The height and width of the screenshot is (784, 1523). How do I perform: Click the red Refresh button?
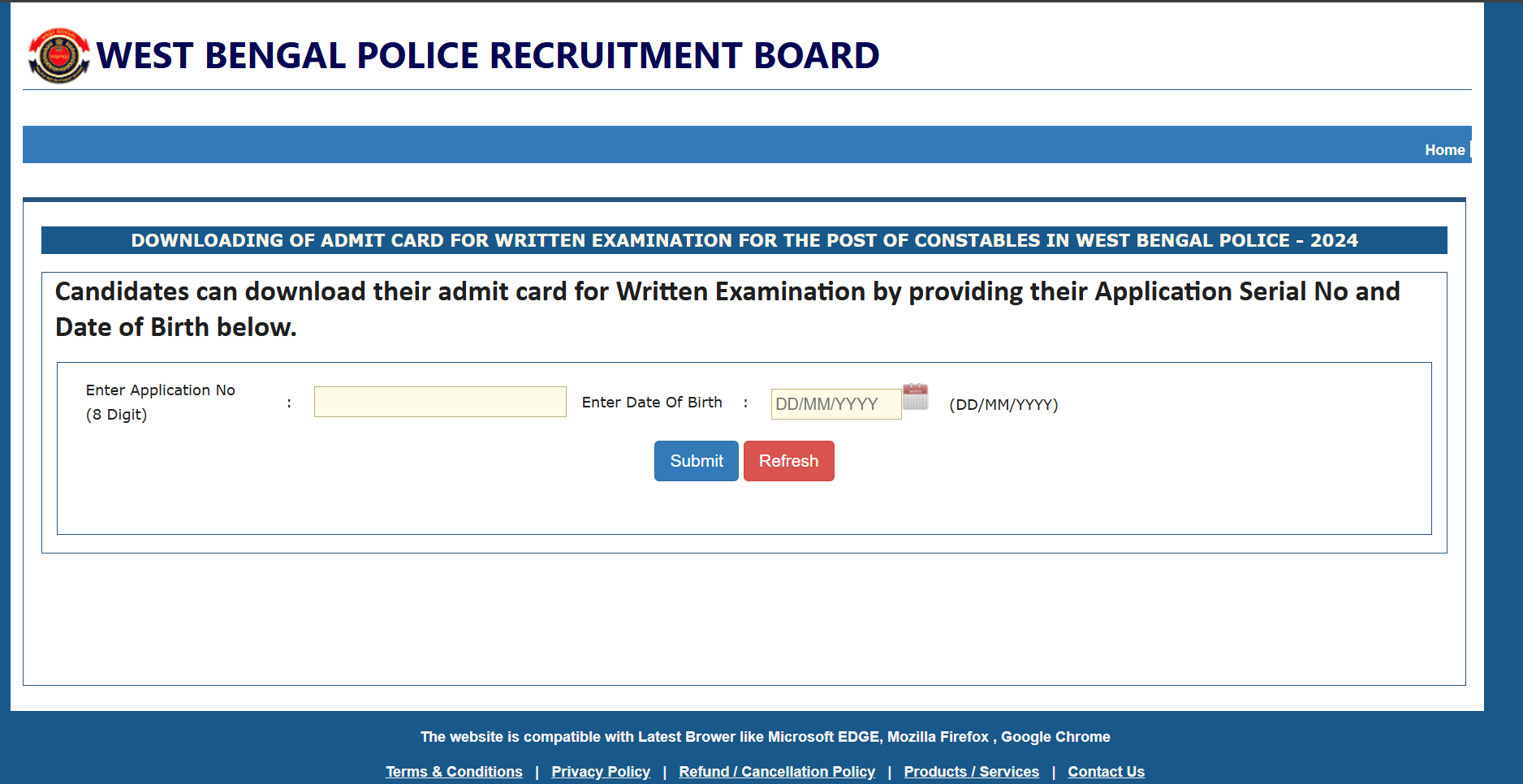[788, 461]
